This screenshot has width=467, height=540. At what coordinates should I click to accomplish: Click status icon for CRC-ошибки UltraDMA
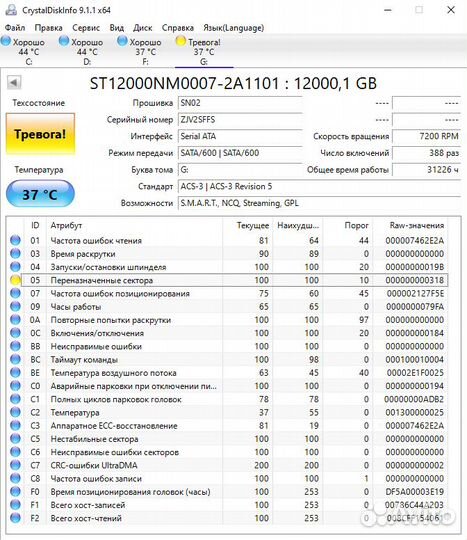15,465
